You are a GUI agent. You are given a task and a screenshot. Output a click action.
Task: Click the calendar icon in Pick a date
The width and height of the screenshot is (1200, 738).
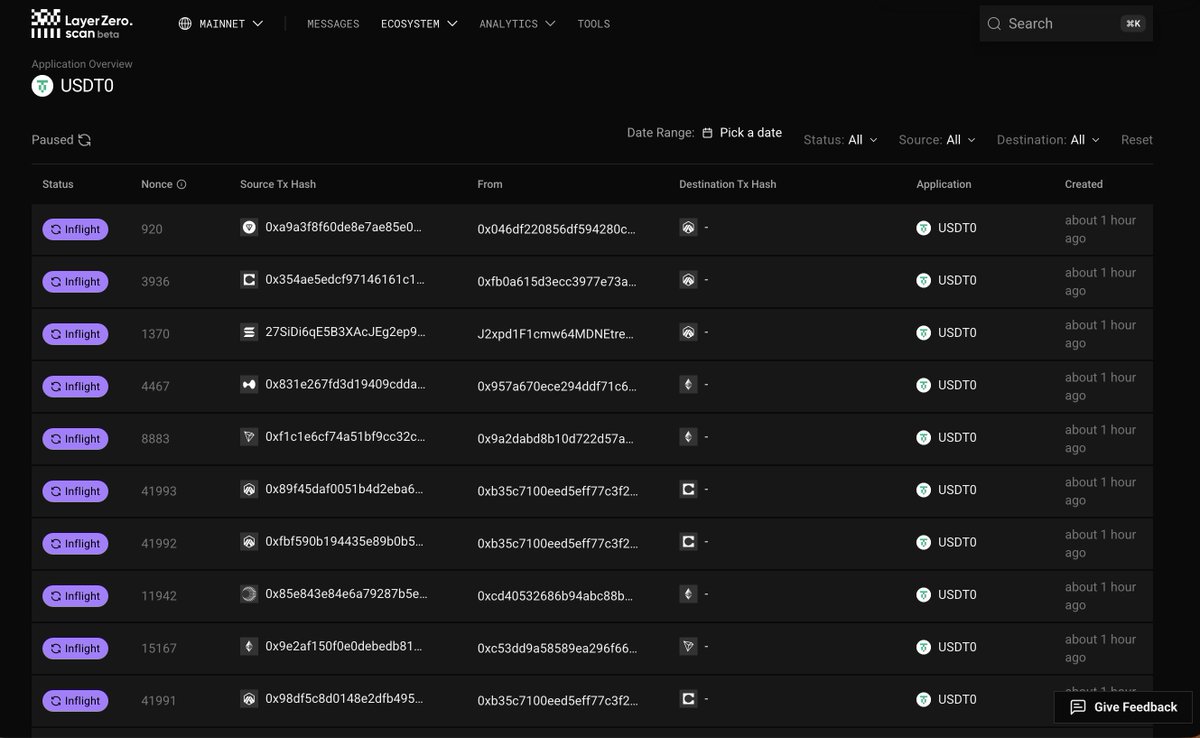(707, 133)
